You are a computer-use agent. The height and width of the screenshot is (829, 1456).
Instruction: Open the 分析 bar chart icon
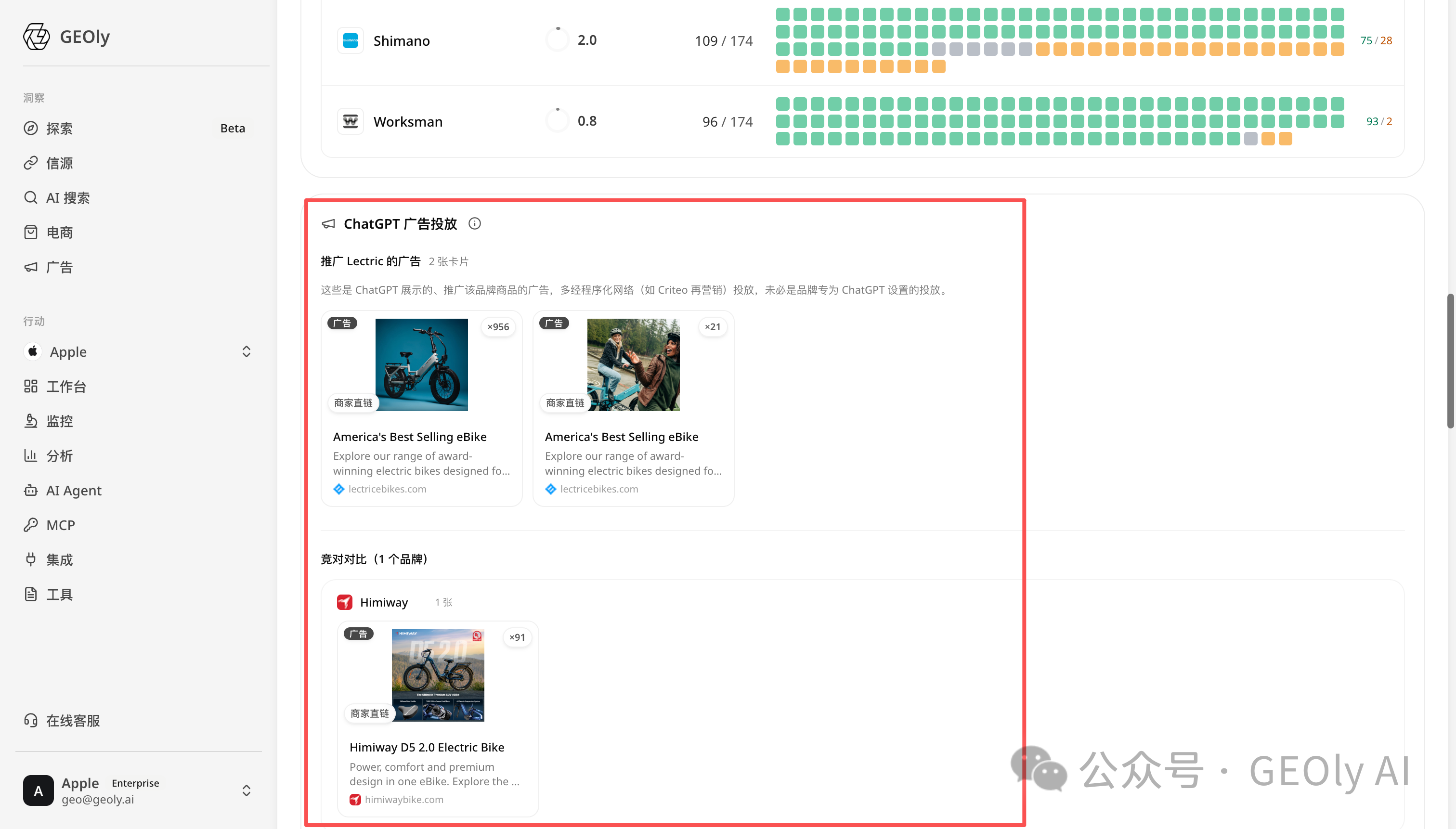31,455
